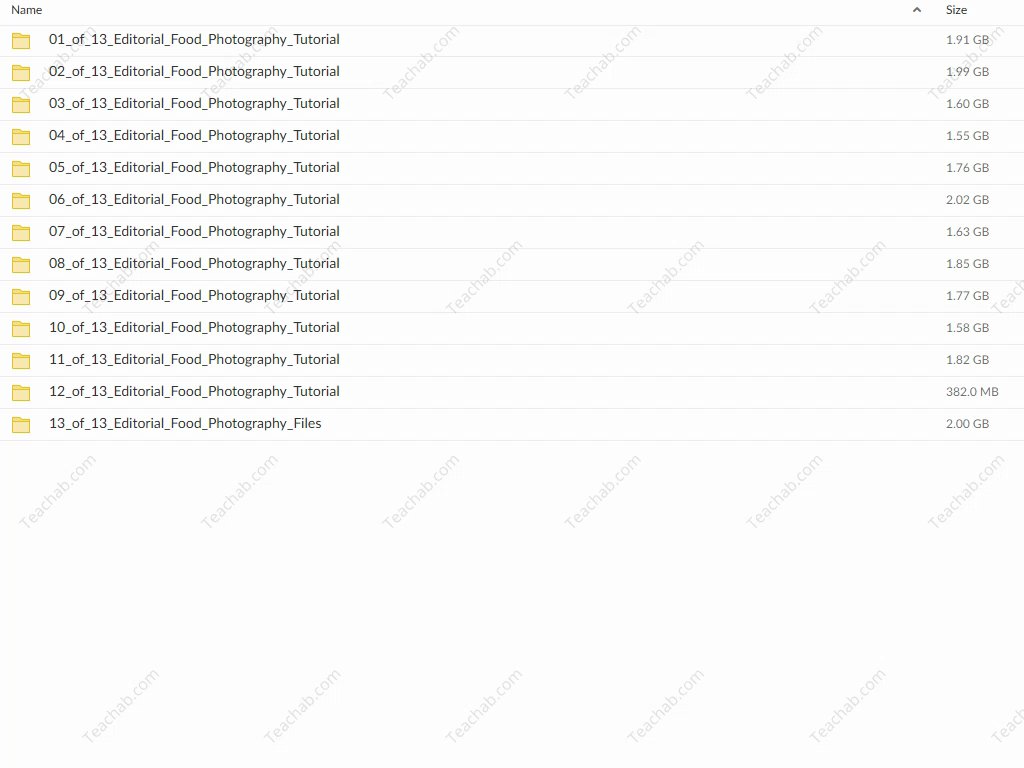The image size is (1024, 768).
Task: Select the 382.0 MB size entry
Action: click(972, 392)
